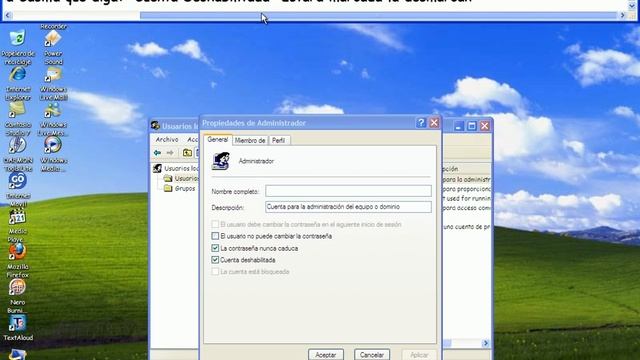Click the help question mark in Propiedades dialog
This screenshot has height=360, width=640.
point(421,123)
